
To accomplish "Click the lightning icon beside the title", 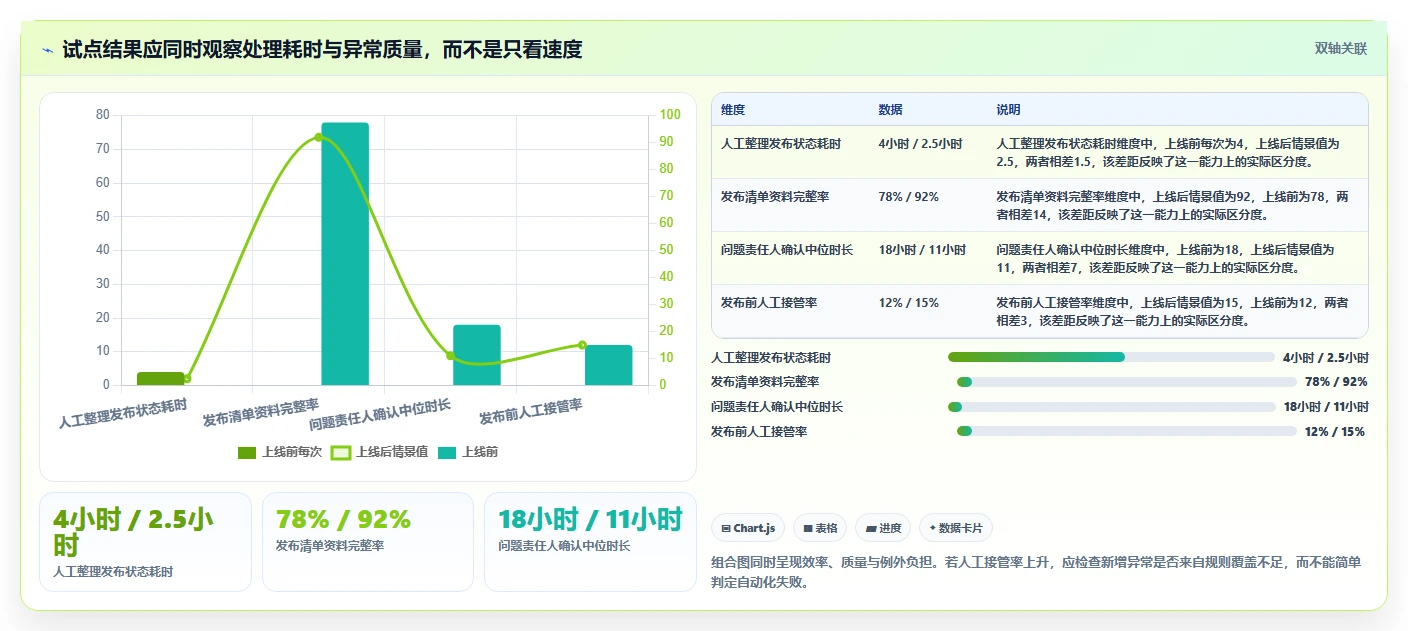I will 47,50.
